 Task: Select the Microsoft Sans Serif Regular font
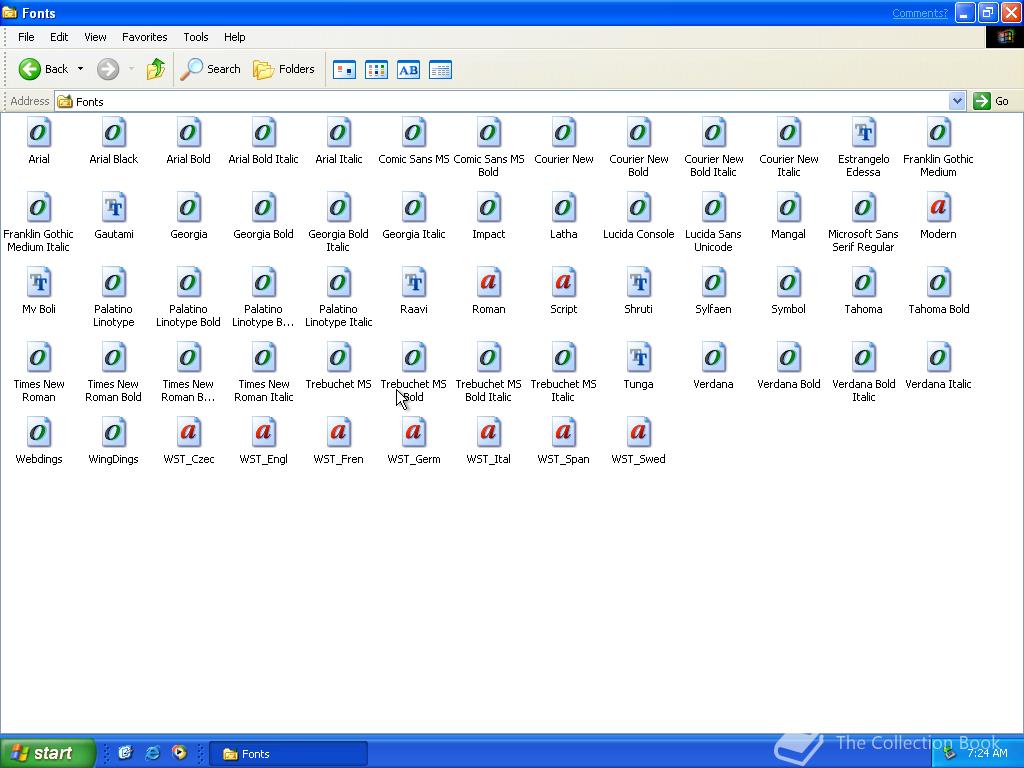coord(863,208)
